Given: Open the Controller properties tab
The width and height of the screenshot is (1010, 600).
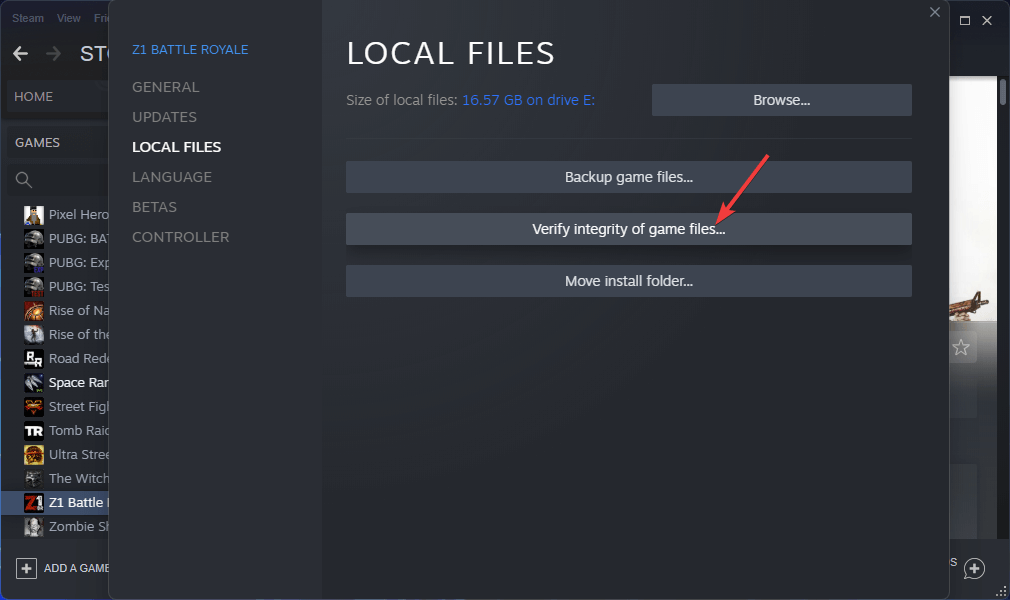Looking at the screenshot, I should click(180, 237).
